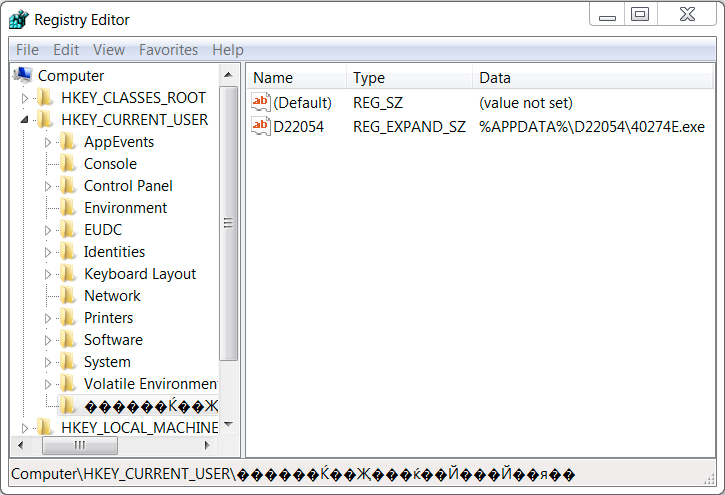
Task: Open the Help menu
Action: pyautogui.click(x=227, y=49)
